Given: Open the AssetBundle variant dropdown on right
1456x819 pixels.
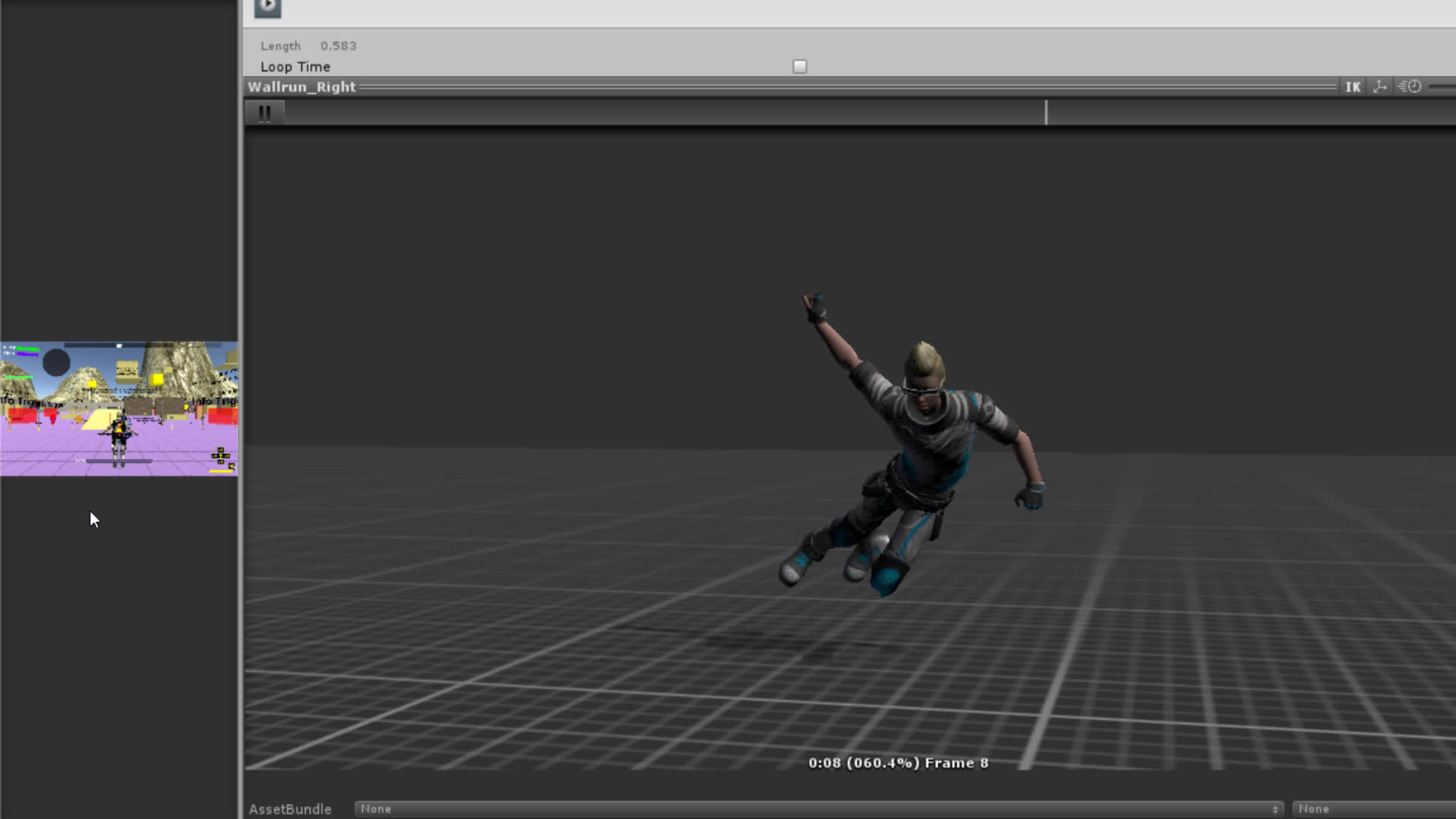Looking at the screenshot, I should (1373, 809).
